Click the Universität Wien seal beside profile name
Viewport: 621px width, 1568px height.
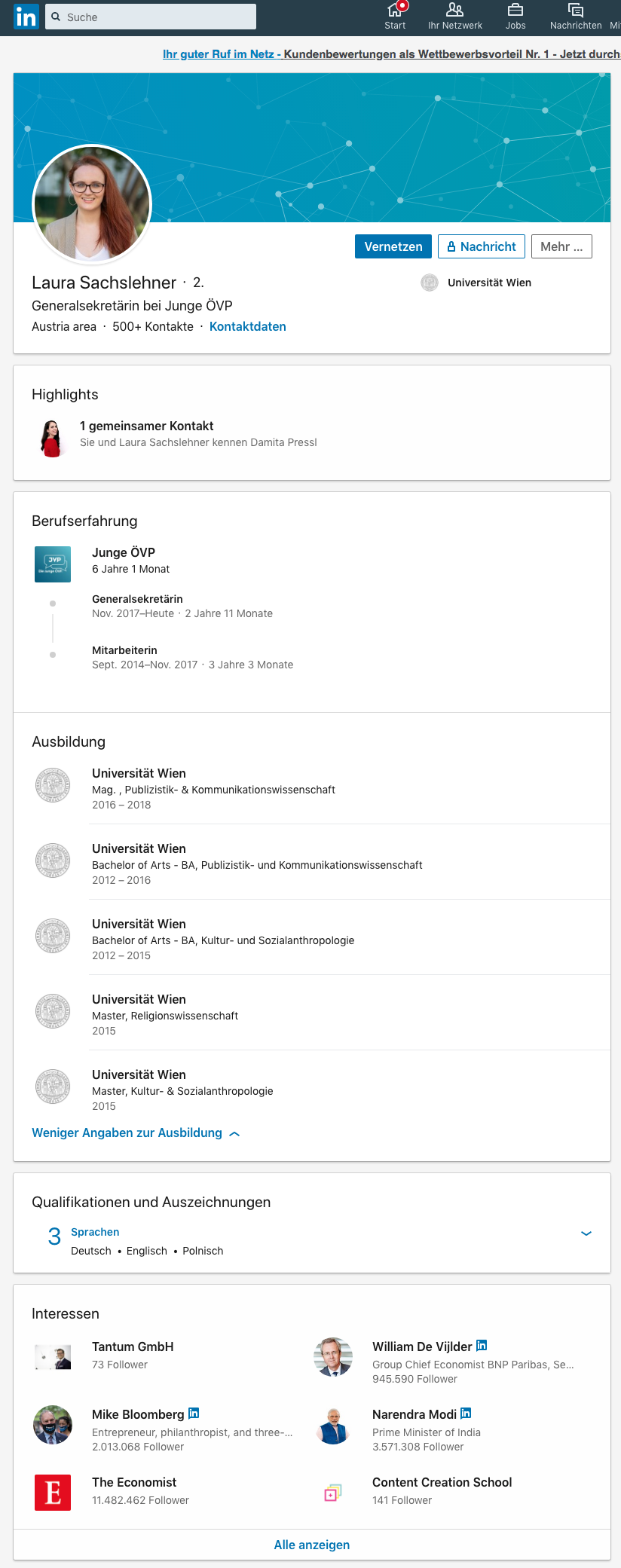pyautogui.click(x=430, y=283)
